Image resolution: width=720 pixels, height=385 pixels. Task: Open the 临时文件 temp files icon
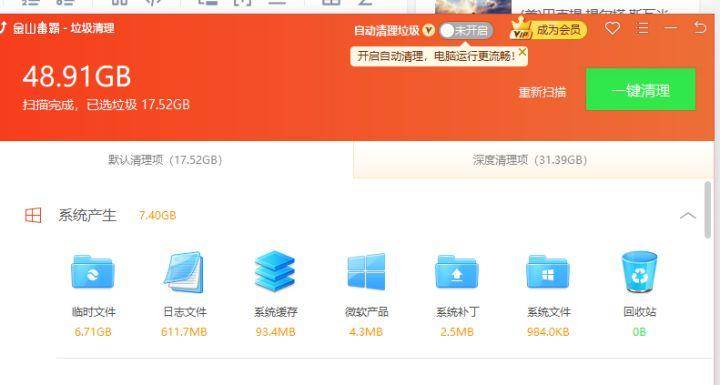pyautogui.click(x=93, y=271)
